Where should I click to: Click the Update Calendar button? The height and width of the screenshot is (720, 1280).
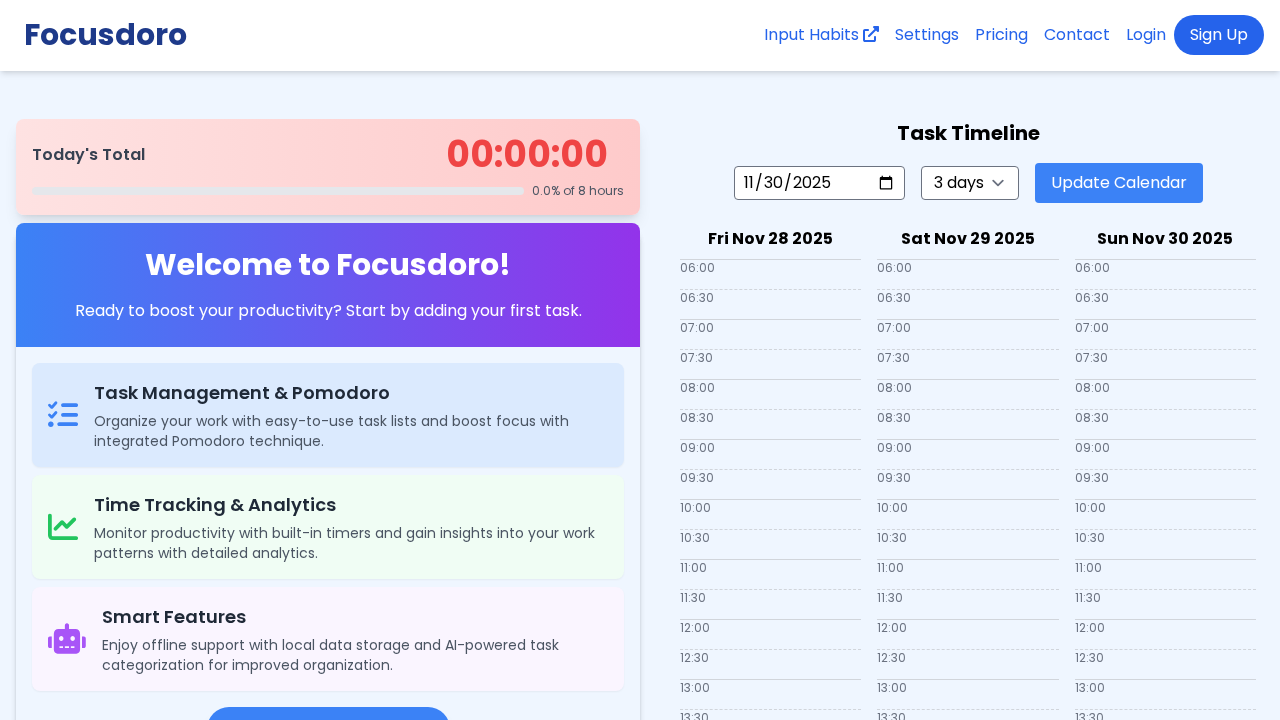[1118, 183]
